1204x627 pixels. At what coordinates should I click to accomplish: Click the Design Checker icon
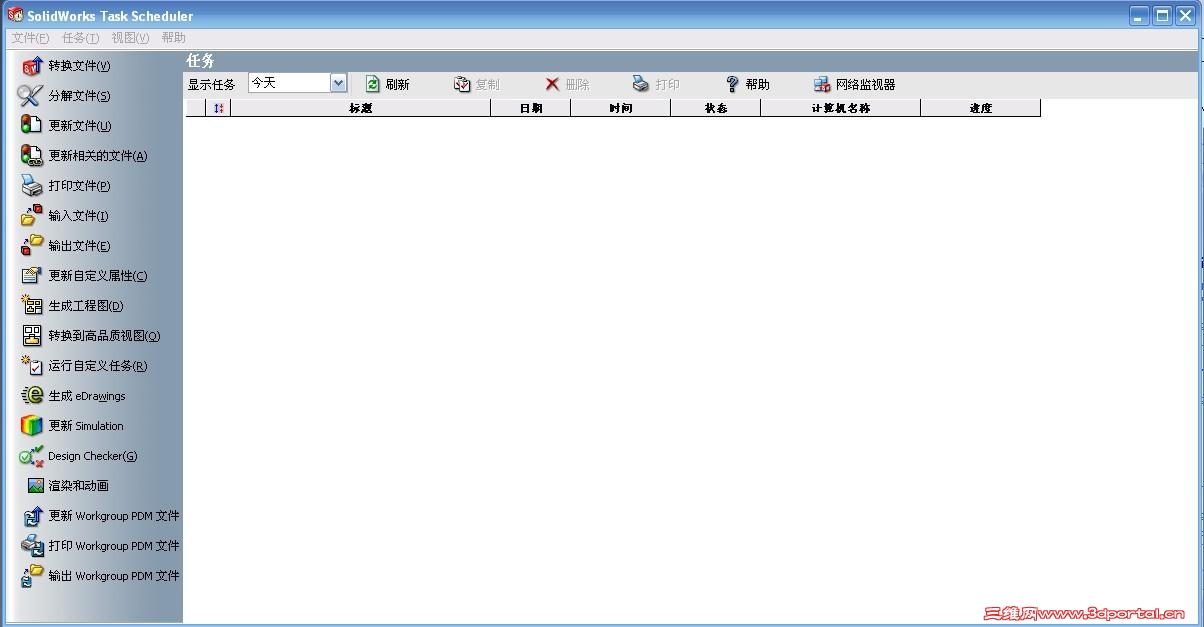[32, 456]
